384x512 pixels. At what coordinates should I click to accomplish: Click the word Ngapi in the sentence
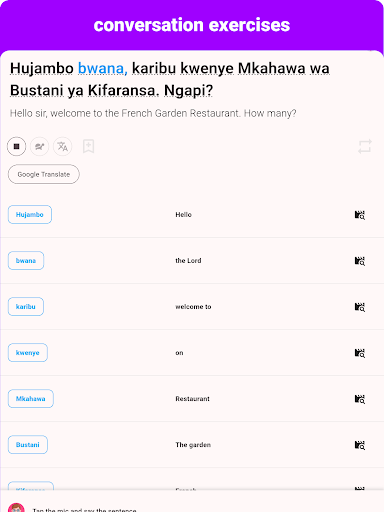pyautogui.click(x=188, y=91)
